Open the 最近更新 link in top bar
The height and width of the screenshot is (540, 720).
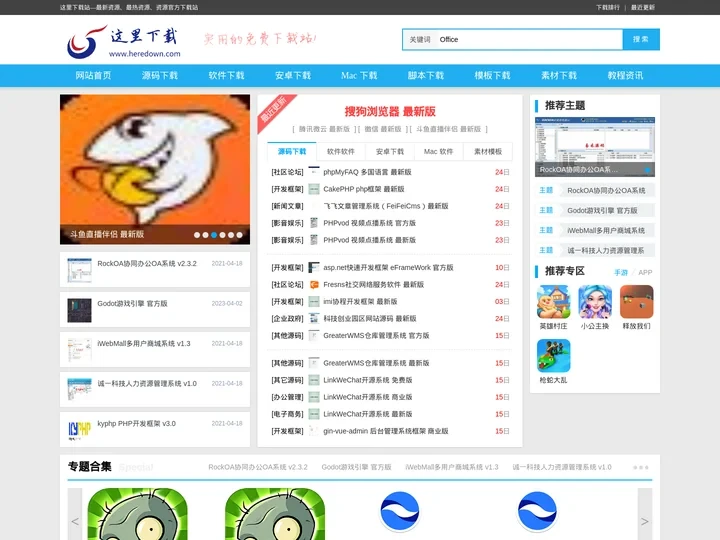pyautogui.click(x=642, y=7)
